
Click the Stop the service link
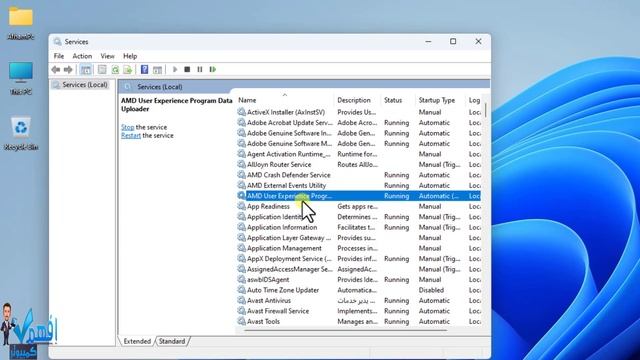point(127,127)
